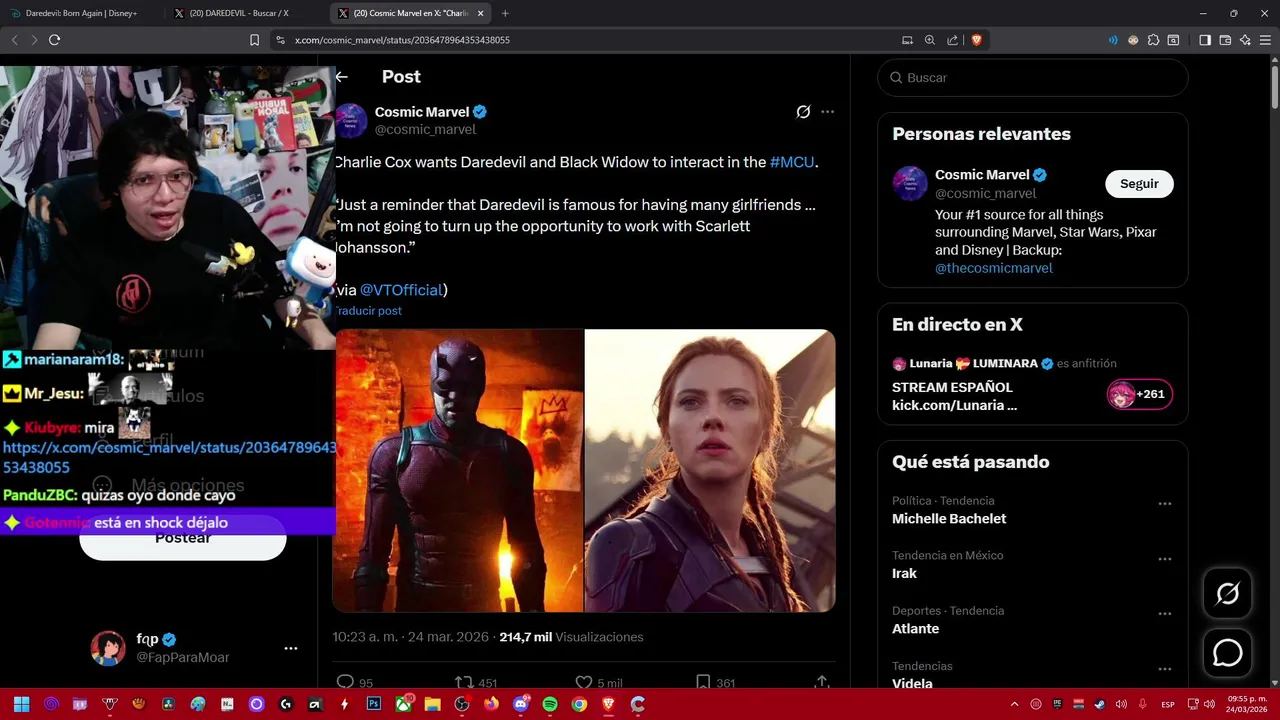Image resolution: width=1280 pixels, height=720 pixels.
Task: Open OBS Studio from the taskbar
Action: click(462, 704)
